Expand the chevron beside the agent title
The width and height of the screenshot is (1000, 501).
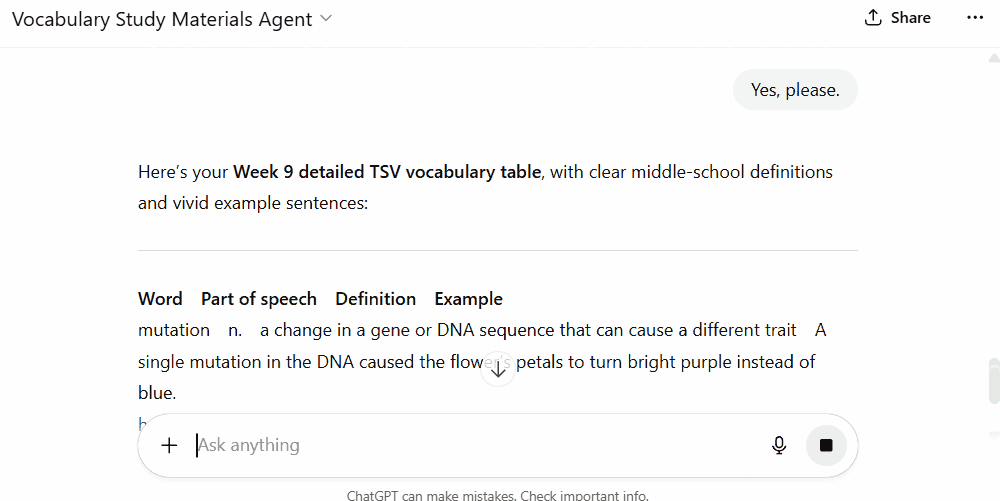coord(326,19)
